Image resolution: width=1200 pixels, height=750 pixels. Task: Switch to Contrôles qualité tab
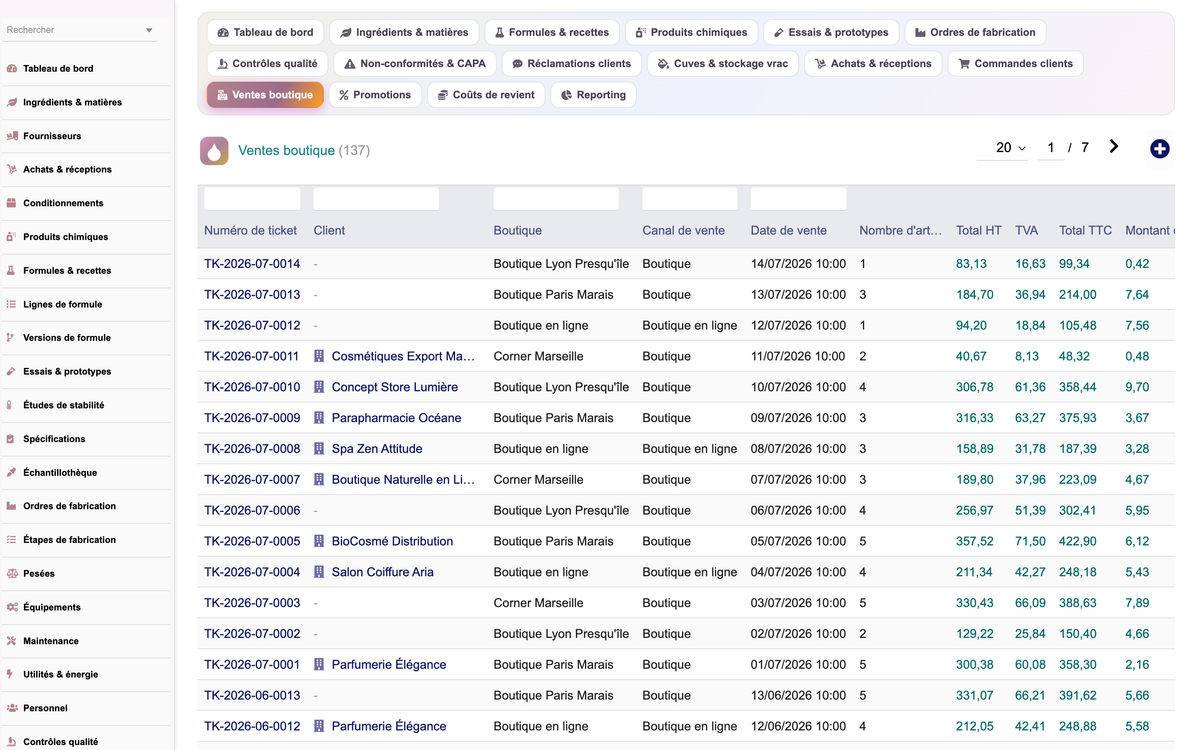coord(267,63)
